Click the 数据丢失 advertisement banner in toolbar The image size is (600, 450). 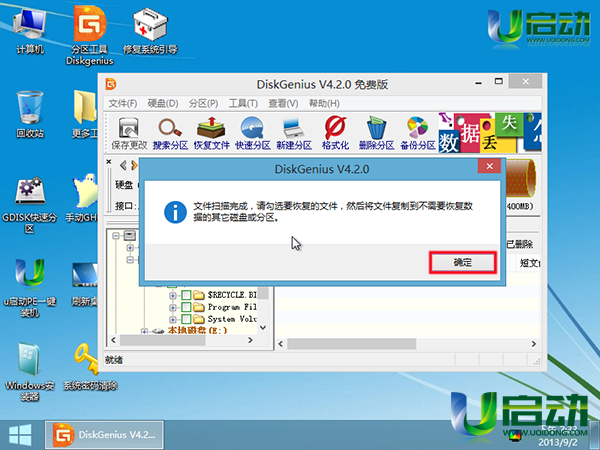[x=490, y=132]
